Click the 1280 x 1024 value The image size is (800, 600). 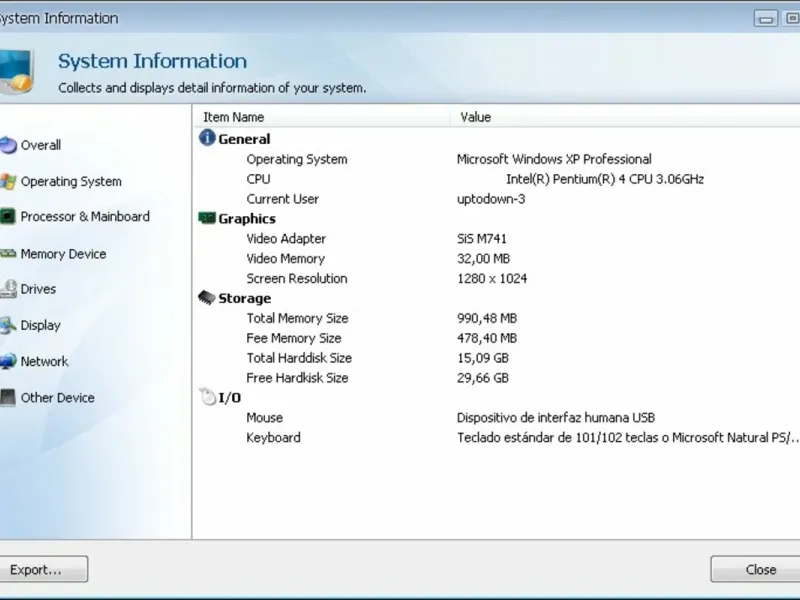492,279
